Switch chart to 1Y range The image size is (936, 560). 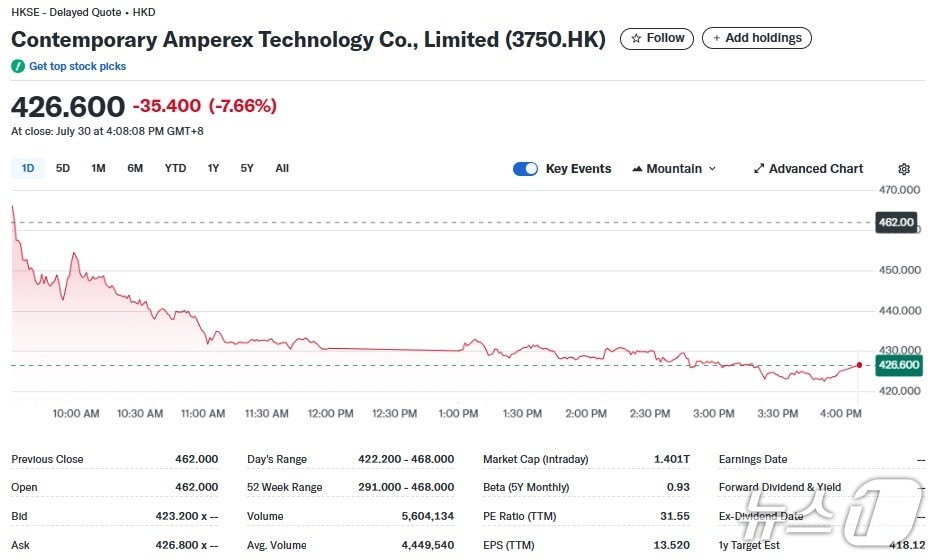(x=213, y=168)
